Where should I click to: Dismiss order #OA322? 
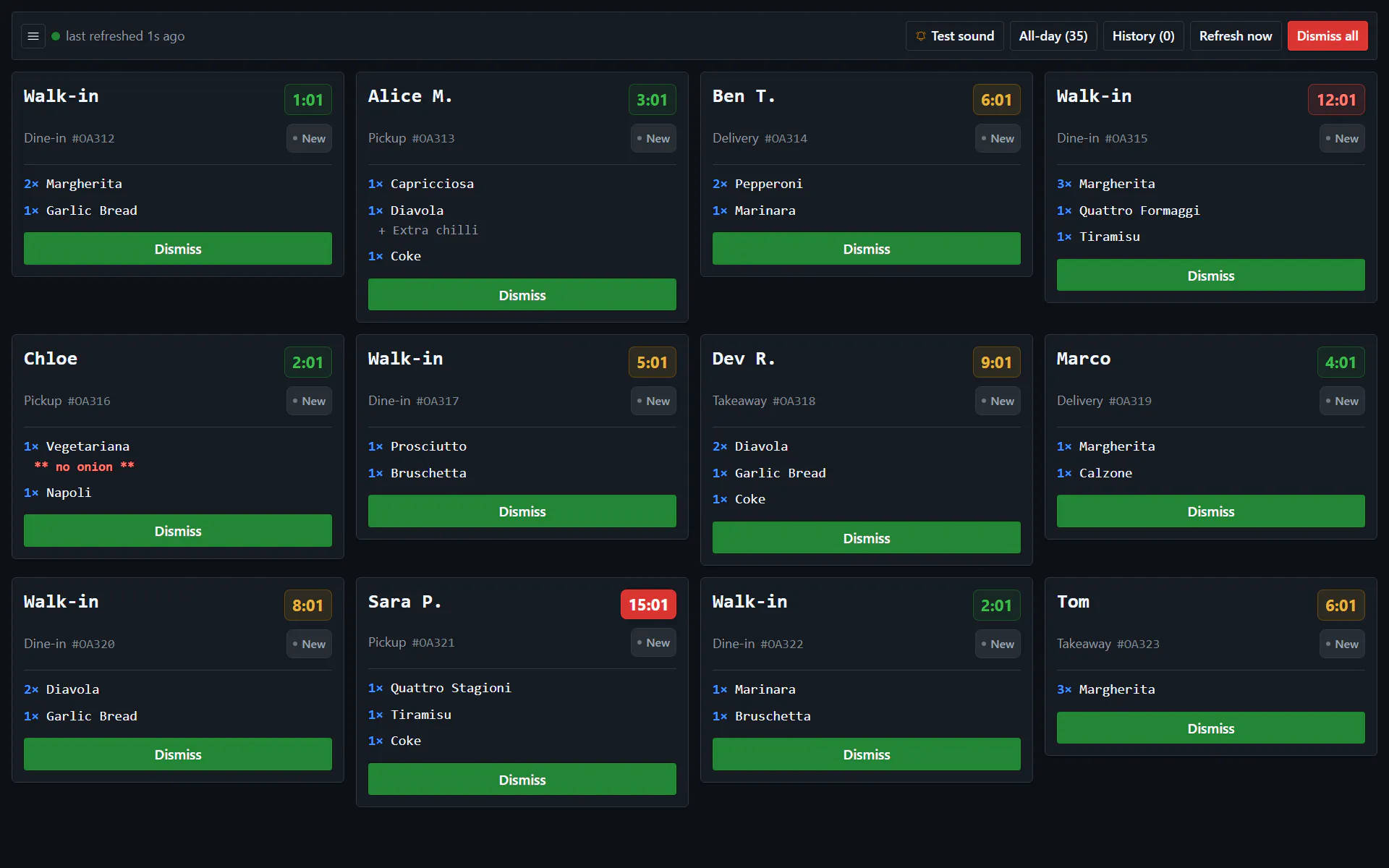[x=867, y=754]
